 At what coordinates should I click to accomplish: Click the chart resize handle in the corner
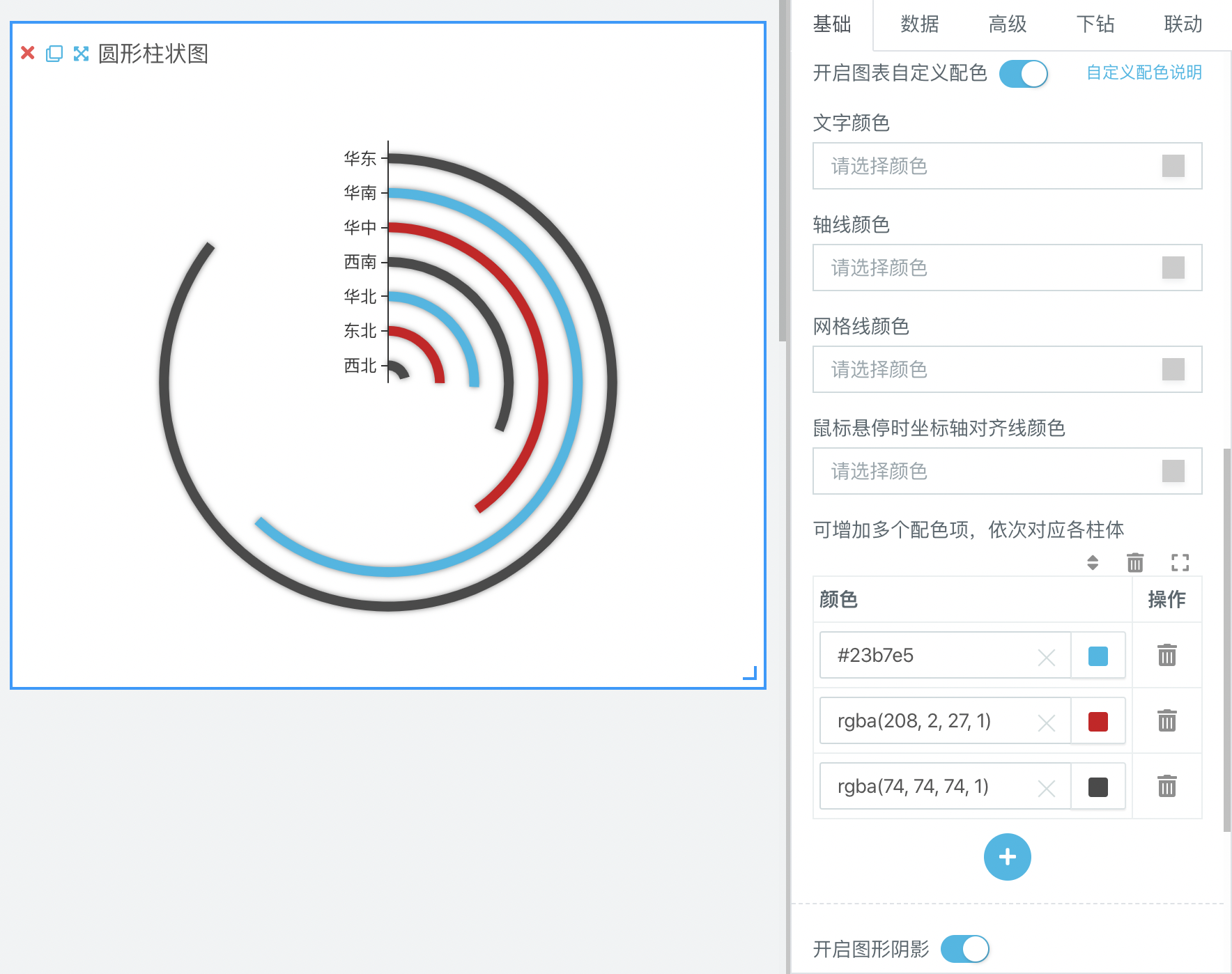750,672
